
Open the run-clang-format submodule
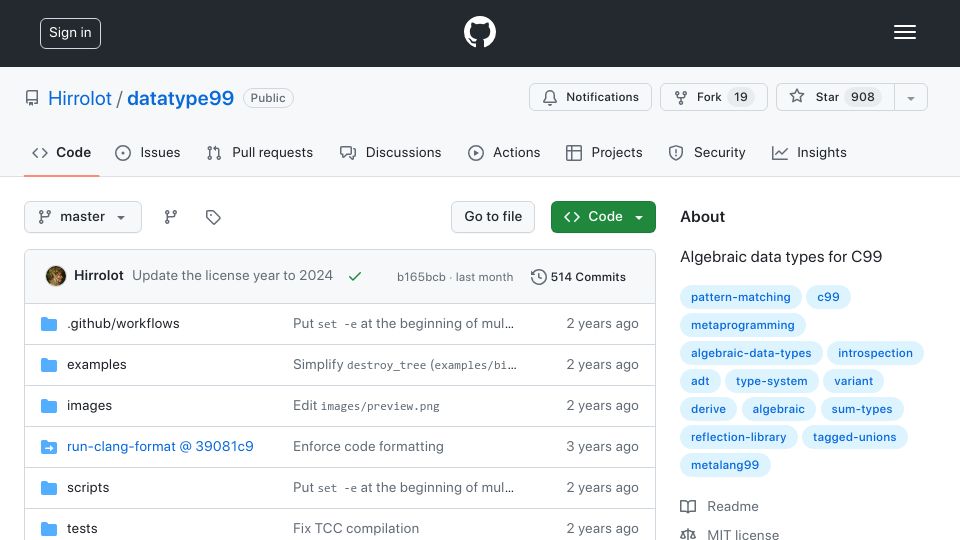160,446
